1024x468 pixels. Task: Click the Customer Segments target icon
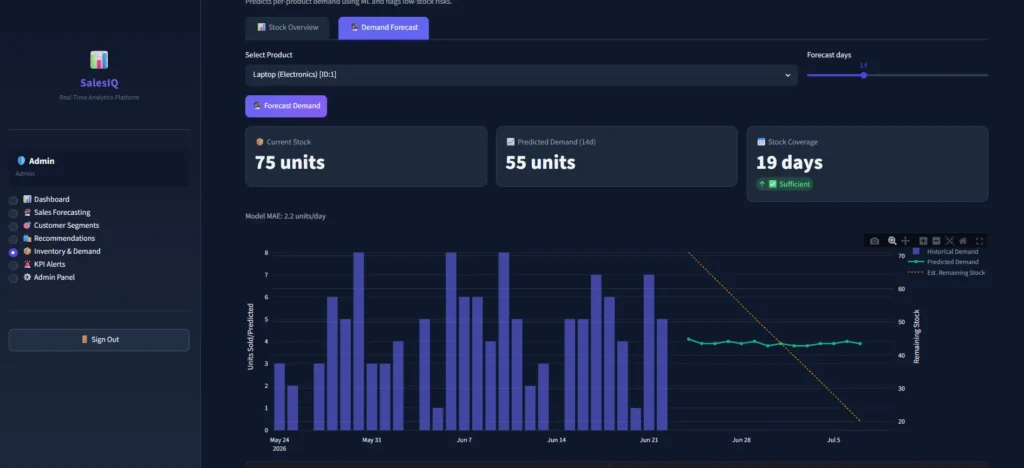click(27, 225)
